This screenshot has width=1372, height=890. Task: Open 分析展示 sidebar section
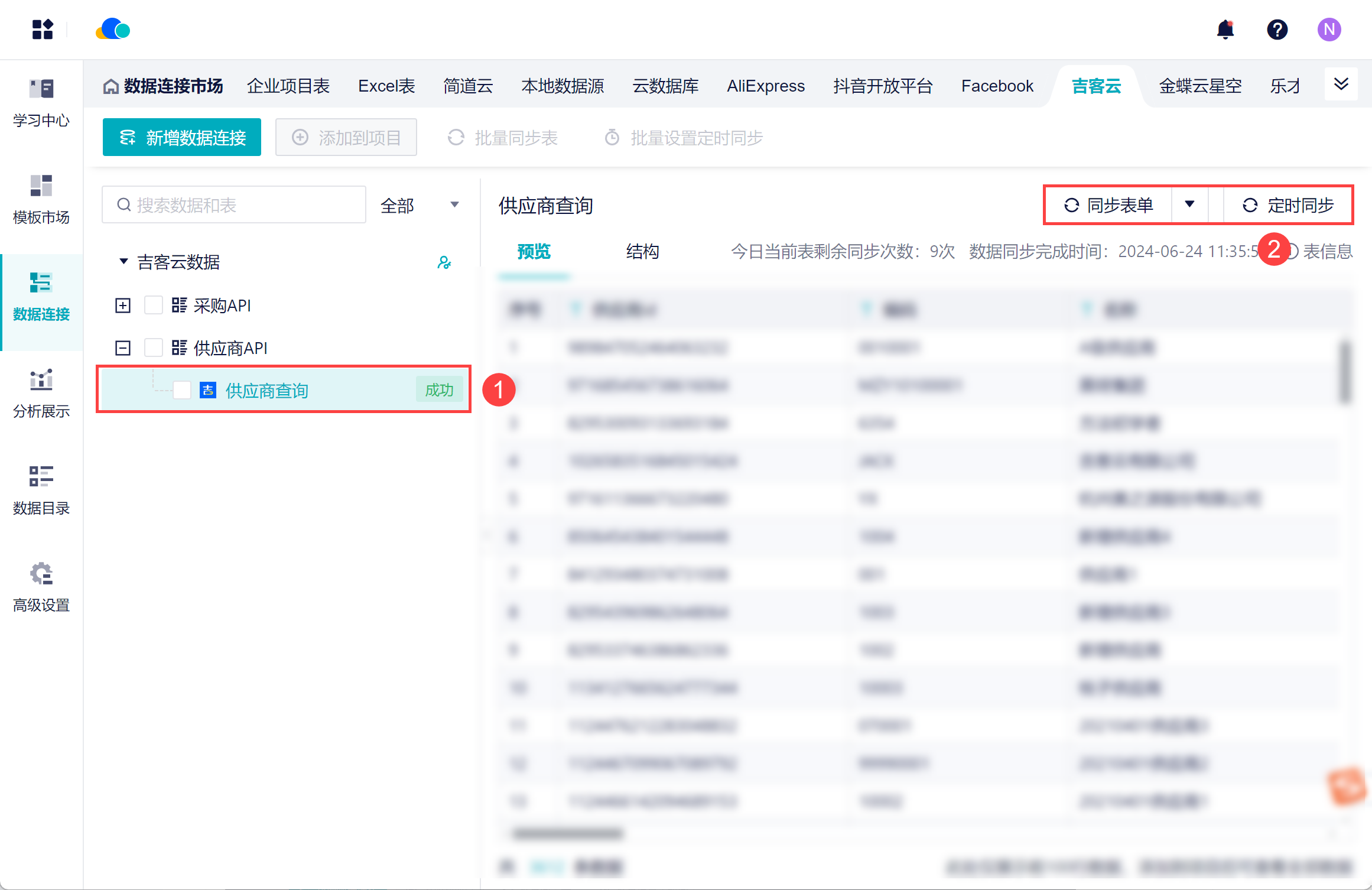[41, 394]
